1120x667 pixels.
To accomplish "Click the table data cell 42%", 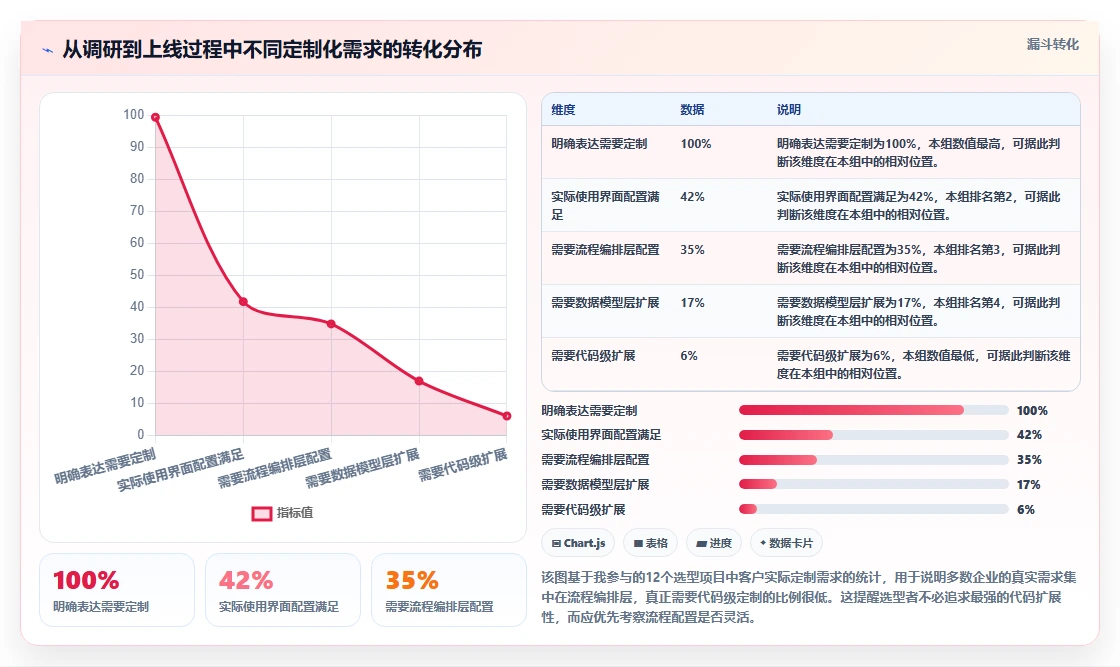I will (692, 197).
